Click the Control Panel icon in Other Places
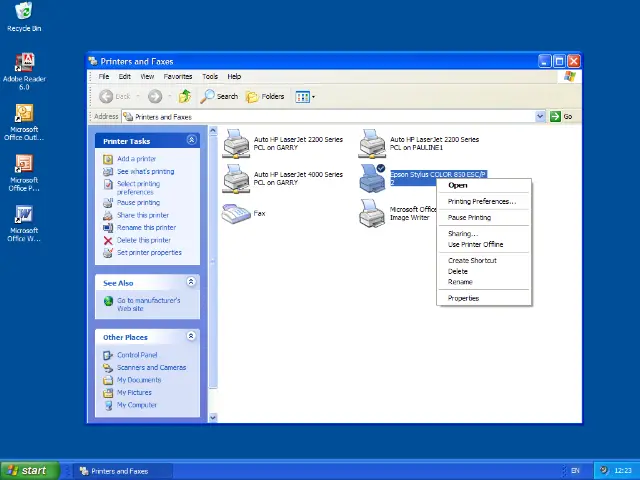 point(108,355)
